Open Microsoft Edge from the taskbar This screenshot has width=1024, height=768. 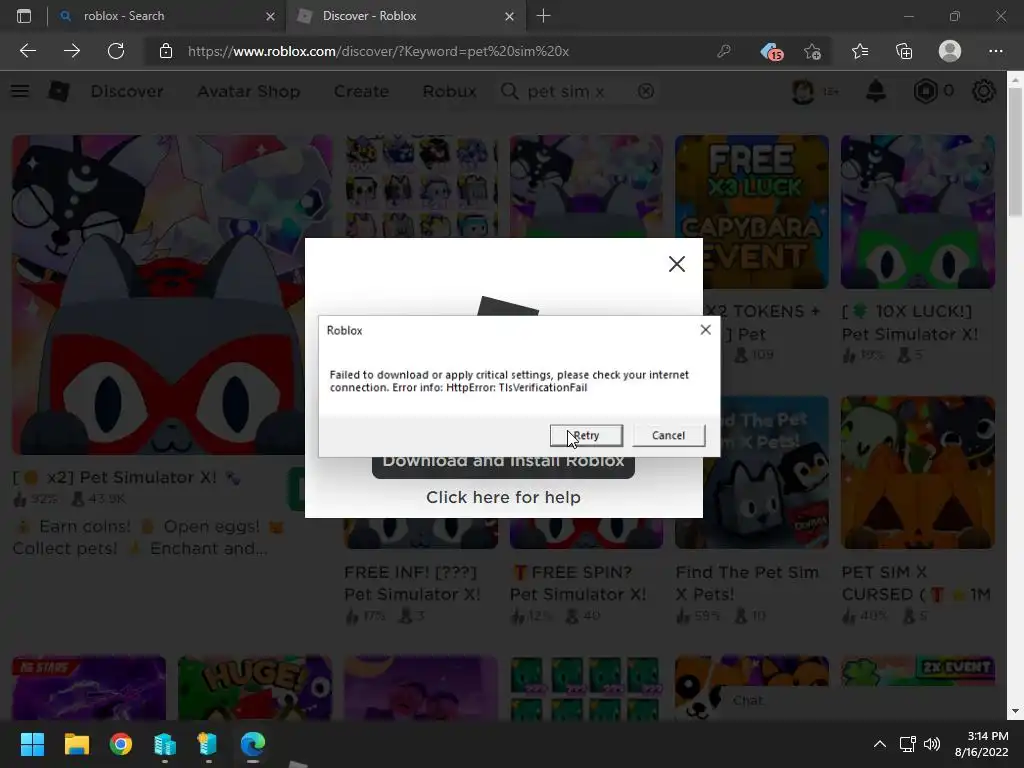(x=253, y=744)
